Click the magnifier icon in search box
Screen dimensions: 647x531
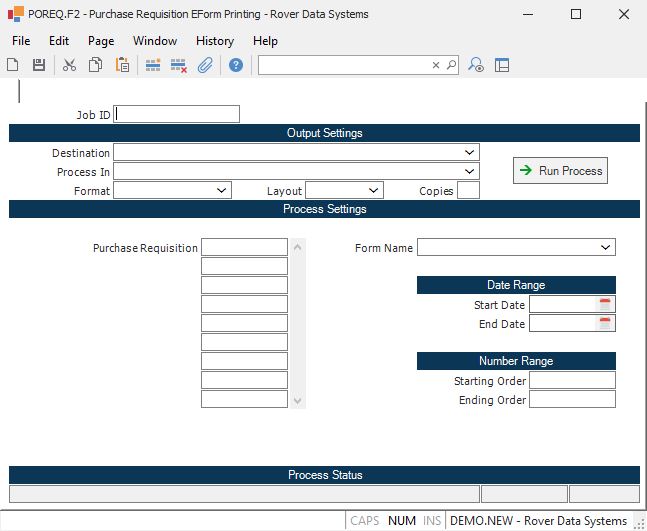[451, 65]
